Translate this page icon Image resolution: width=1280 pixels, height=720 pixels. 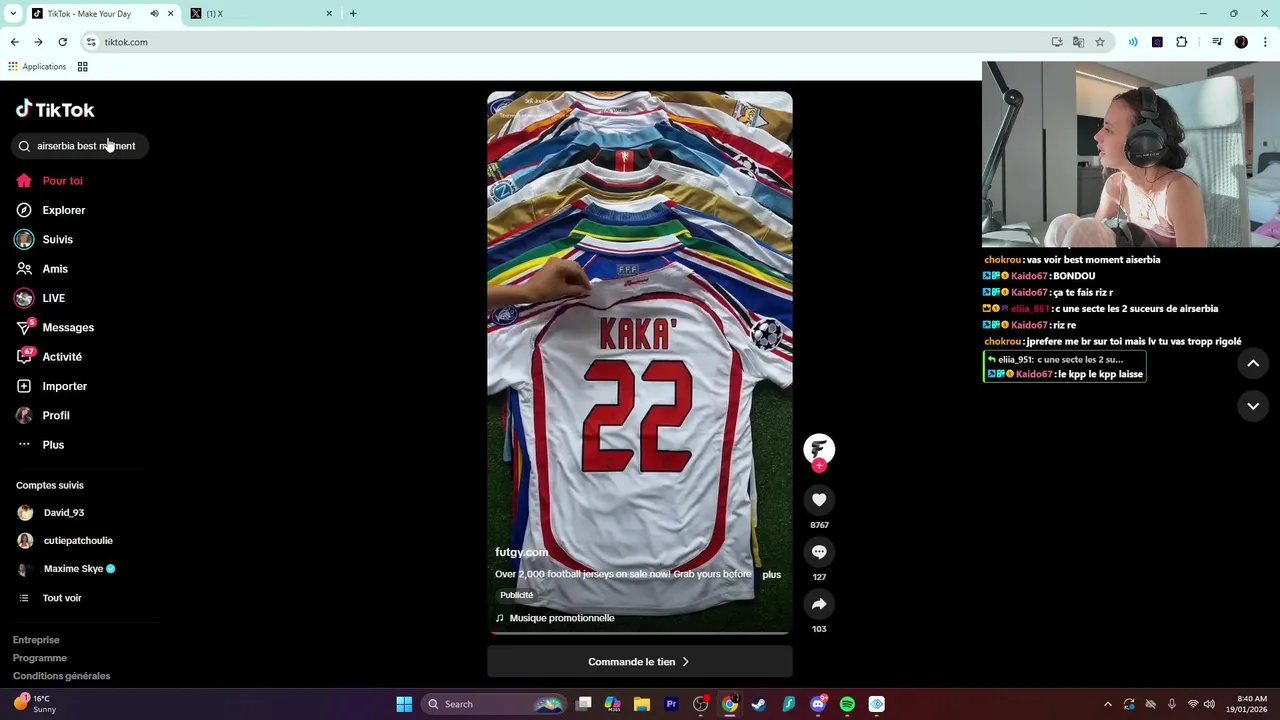[x=1078, y=42]
